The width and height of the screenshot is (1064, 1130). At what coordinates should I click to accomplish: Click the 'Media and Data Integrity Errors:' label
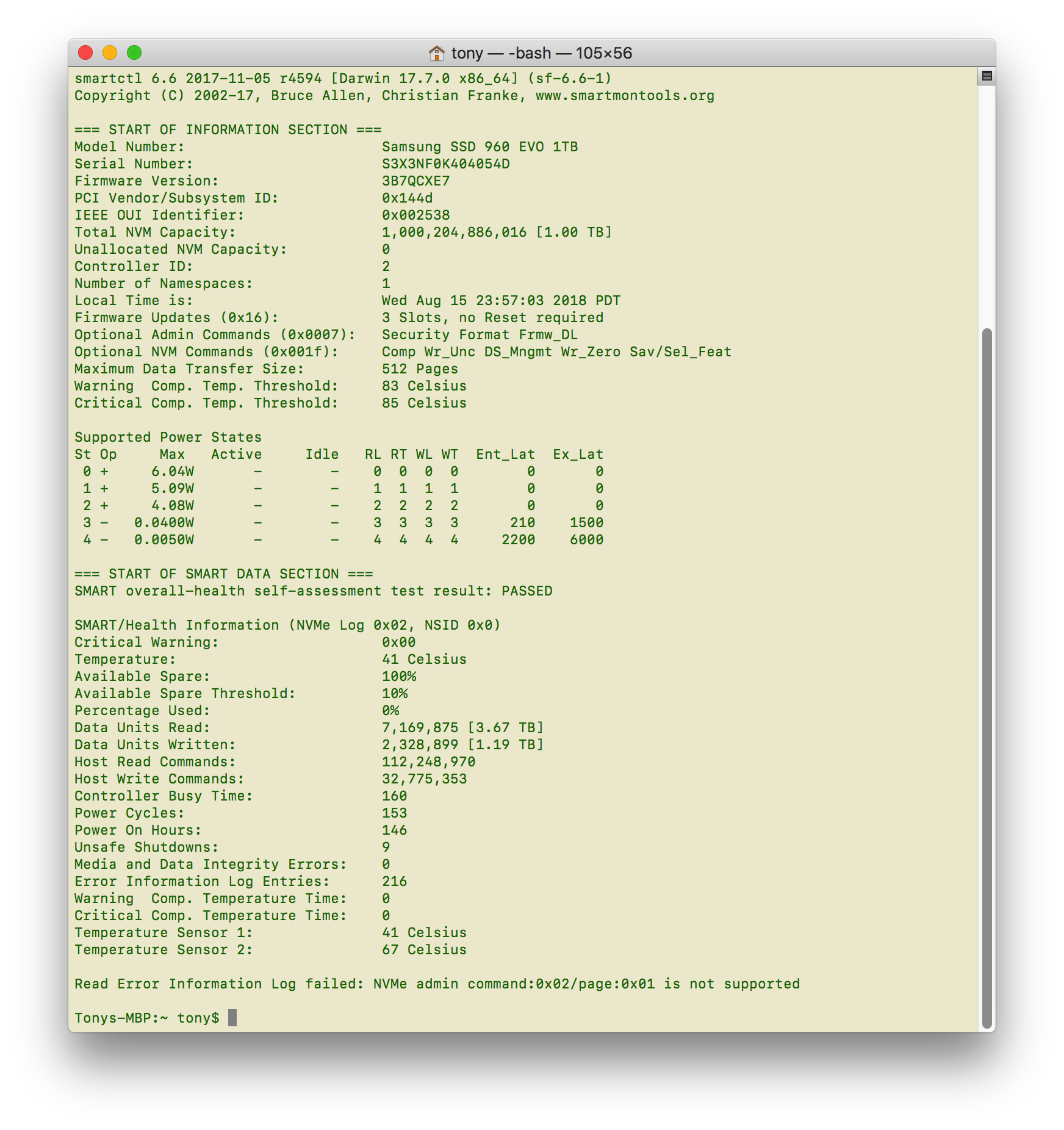pyautogui.click(x=210, y=865)
